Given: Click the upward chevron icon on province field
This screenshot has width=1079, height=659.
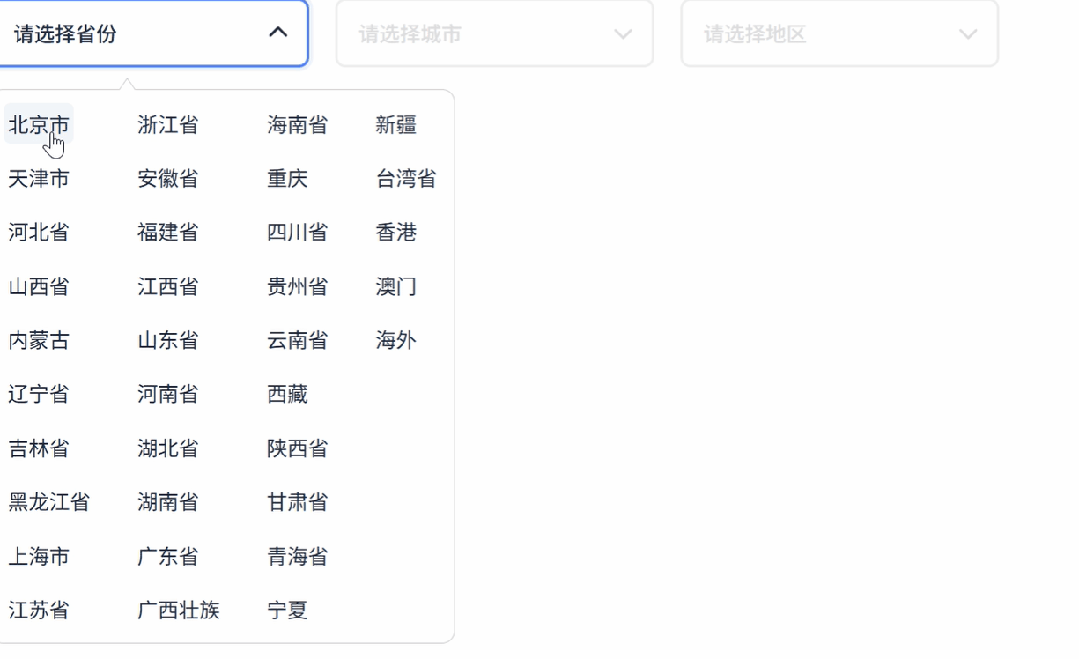Looking at the screenshot, I should pyautogui.click(x=279, y=32).
